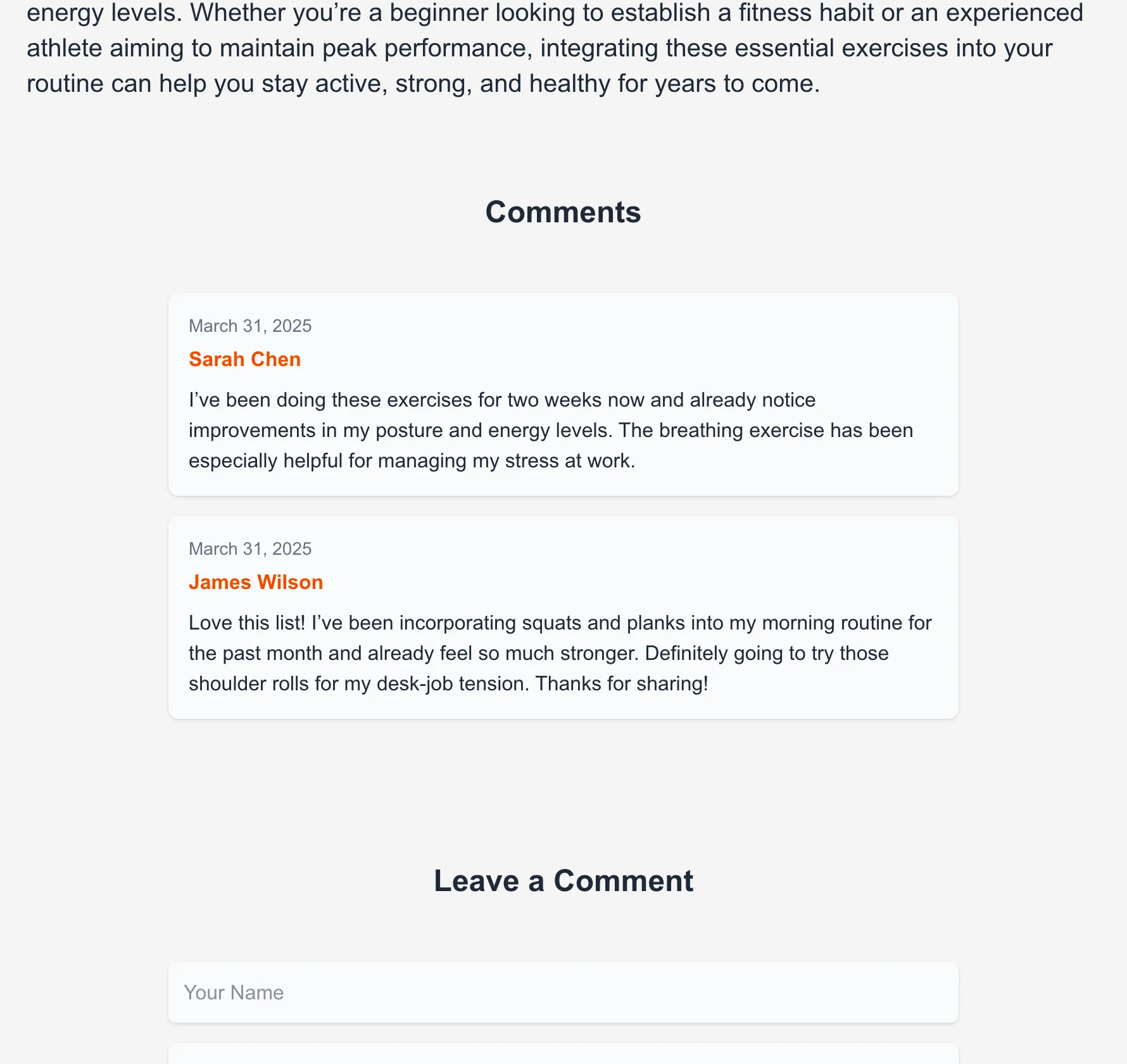Click the March 31, 2025 timestamp on first comment

point(249,326)
